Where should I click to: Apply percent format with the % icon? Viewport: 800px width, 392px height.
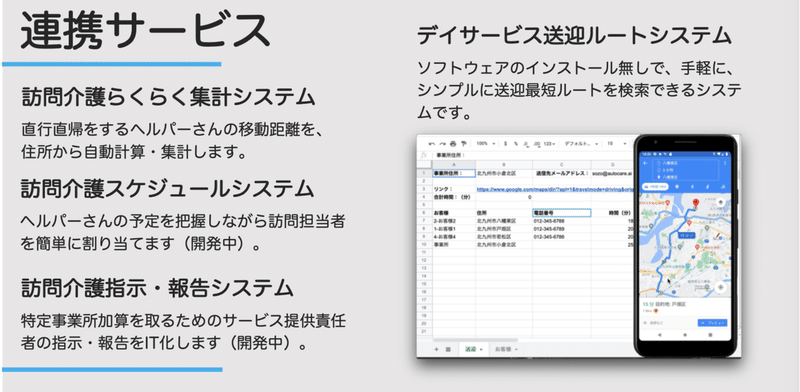(516, 144)
